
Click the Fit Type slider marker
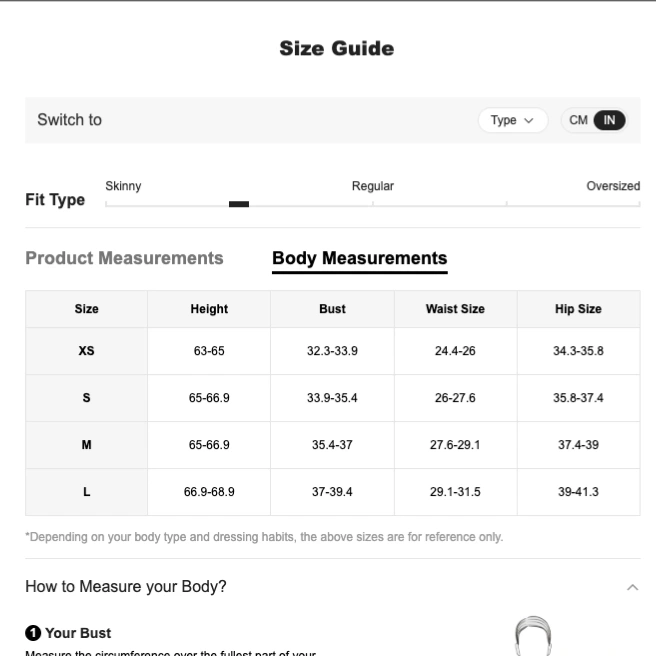[239, 204]
